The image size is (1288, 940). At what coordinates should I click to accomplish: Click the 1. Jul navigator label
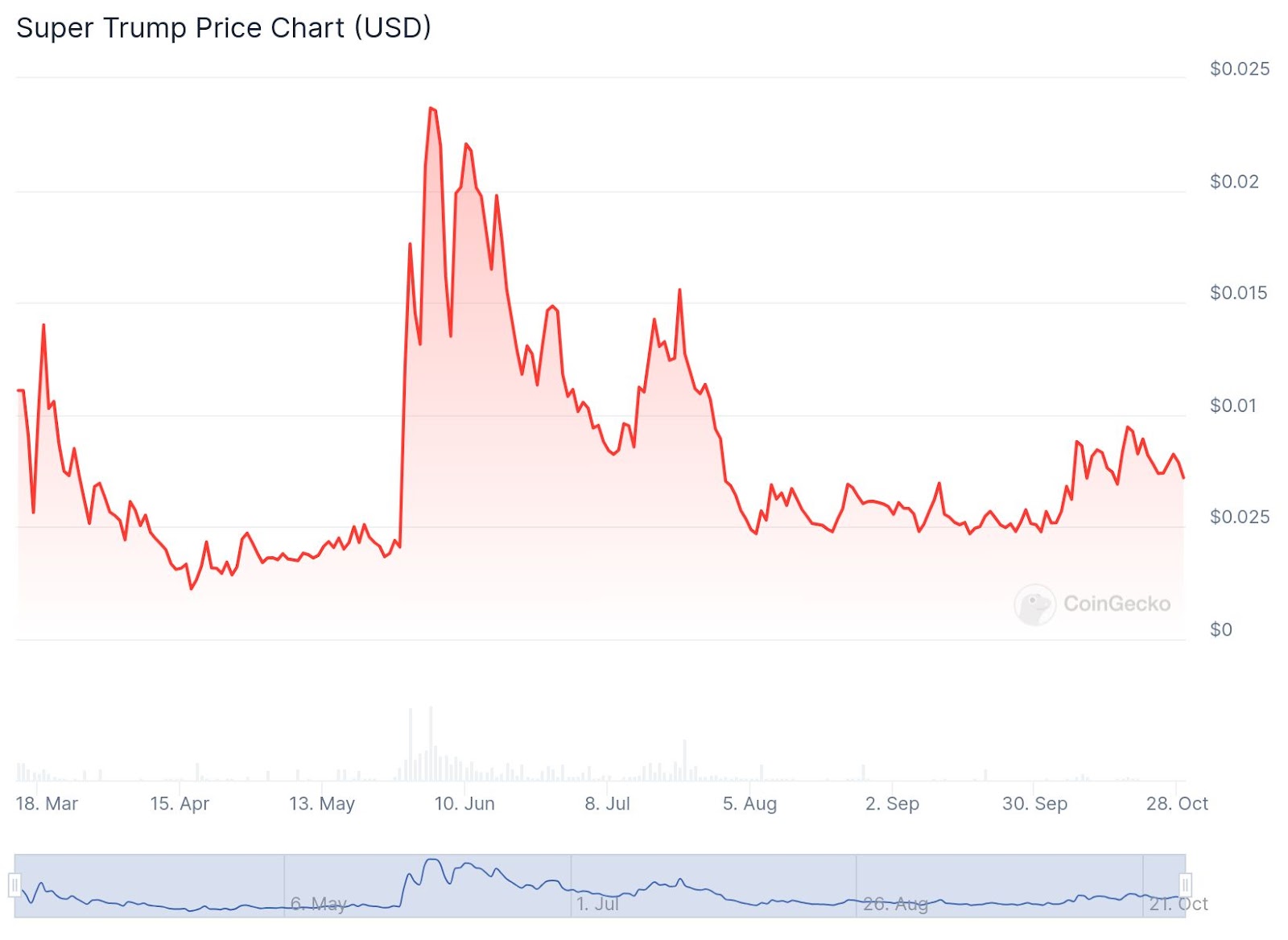point(597,904)
